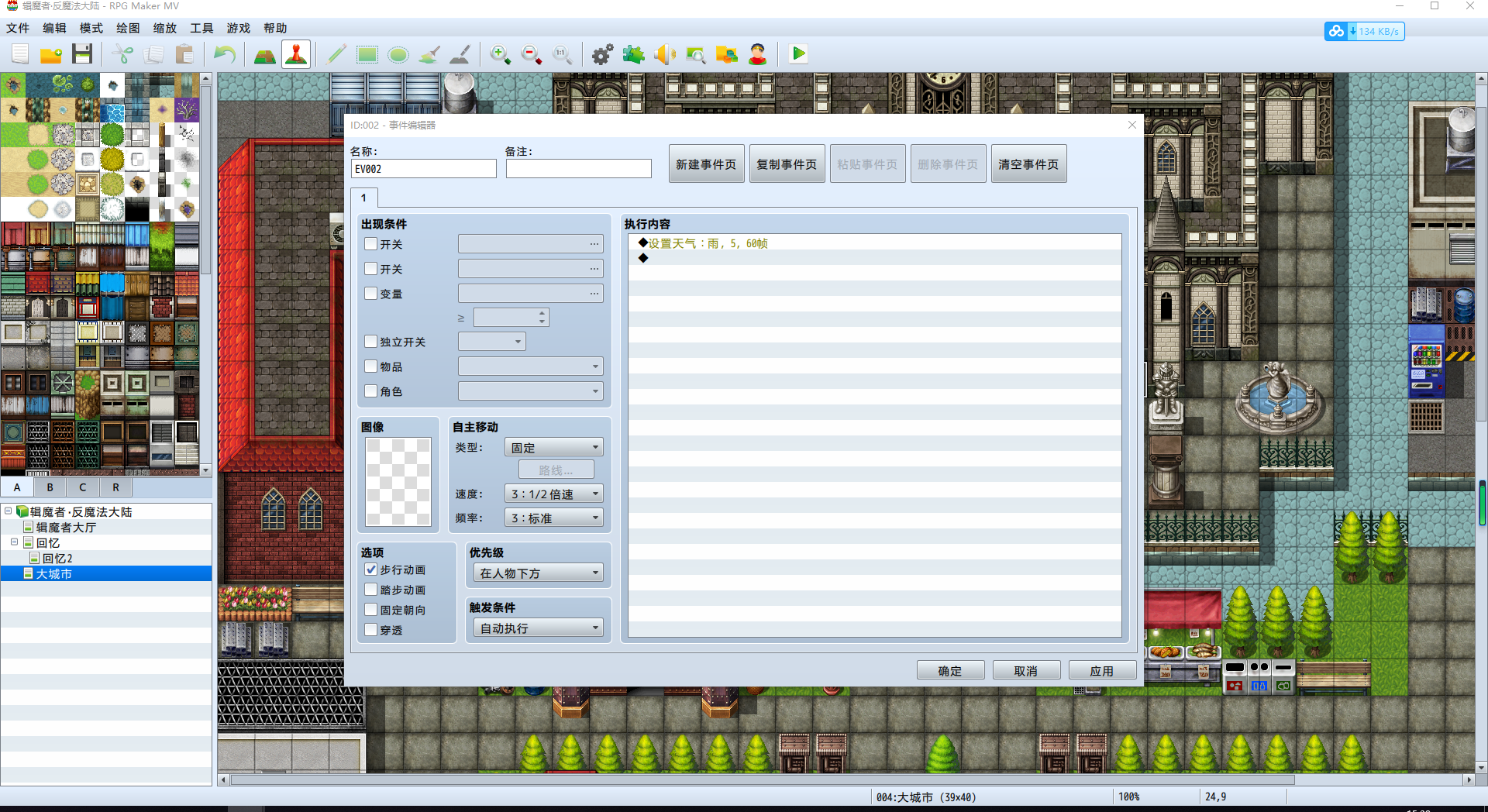The image size is (1488, 812).
Task: Open the 优先级 priority dropdown
Action: [539, 573]
